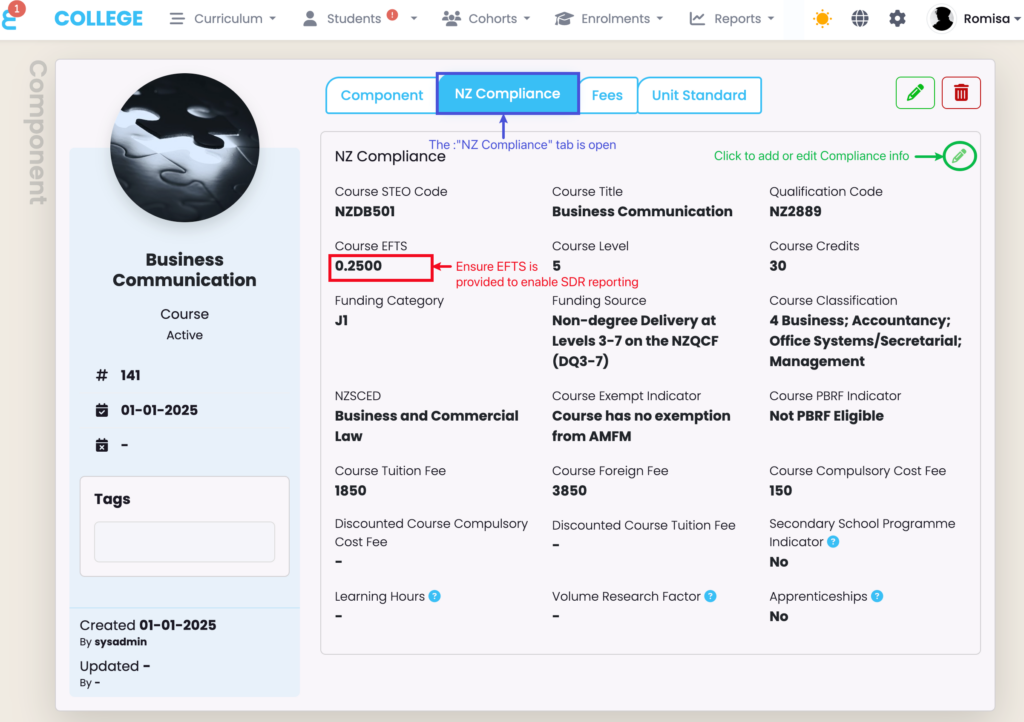
Task: Click the Learning Hours help icon
Action: 435,596
